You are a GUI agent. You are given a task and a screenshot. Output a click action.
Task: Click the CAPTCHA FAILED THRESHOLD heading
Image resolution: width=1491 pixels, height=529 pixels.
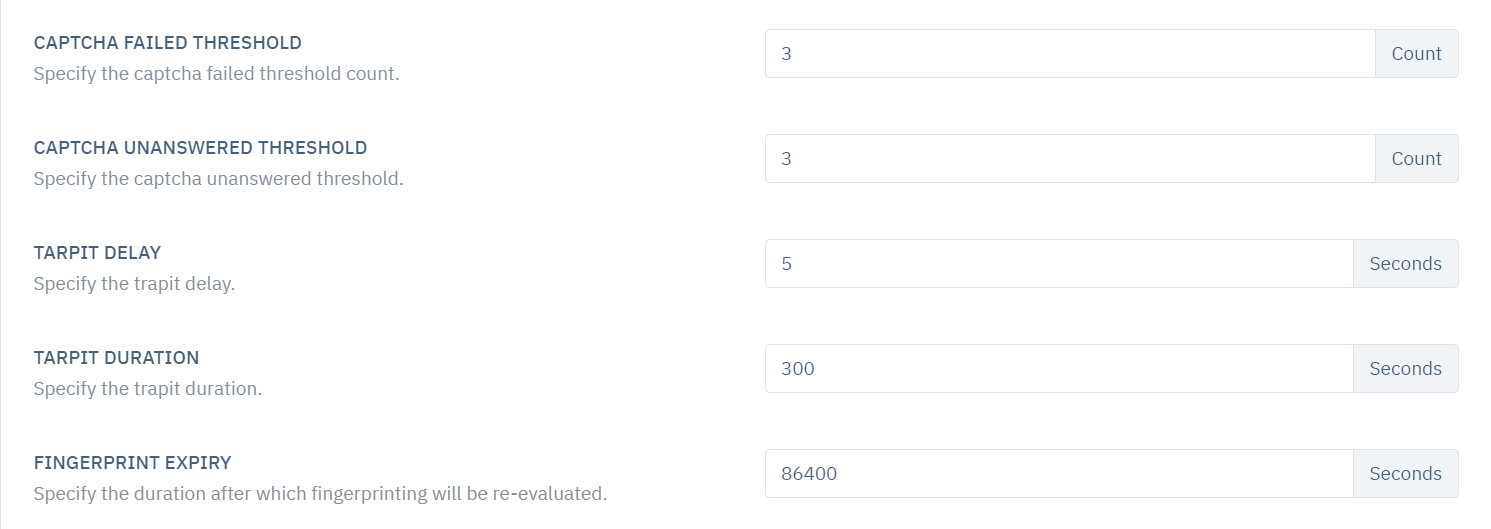point(168,43)
